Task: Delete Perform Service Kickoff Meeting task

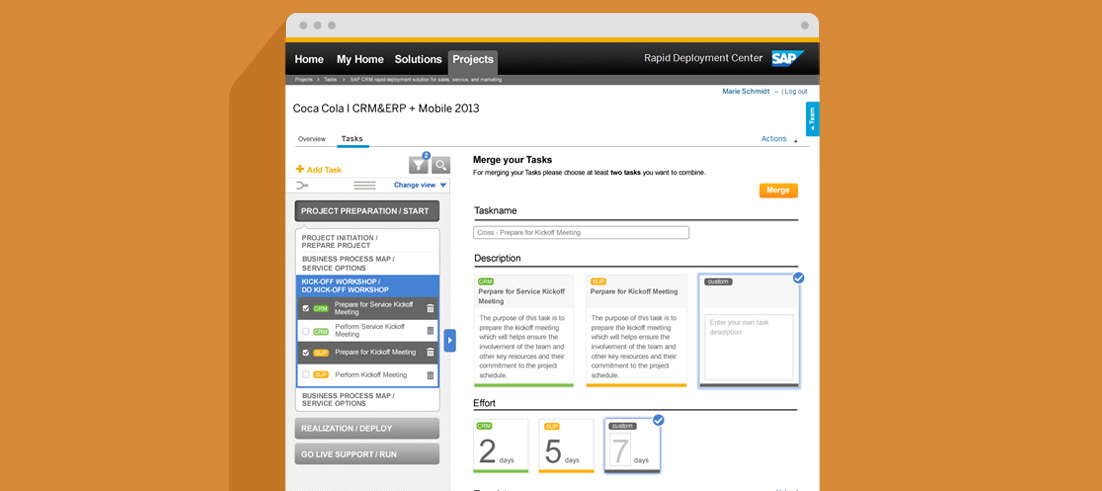Action: [x=430, y=330]
